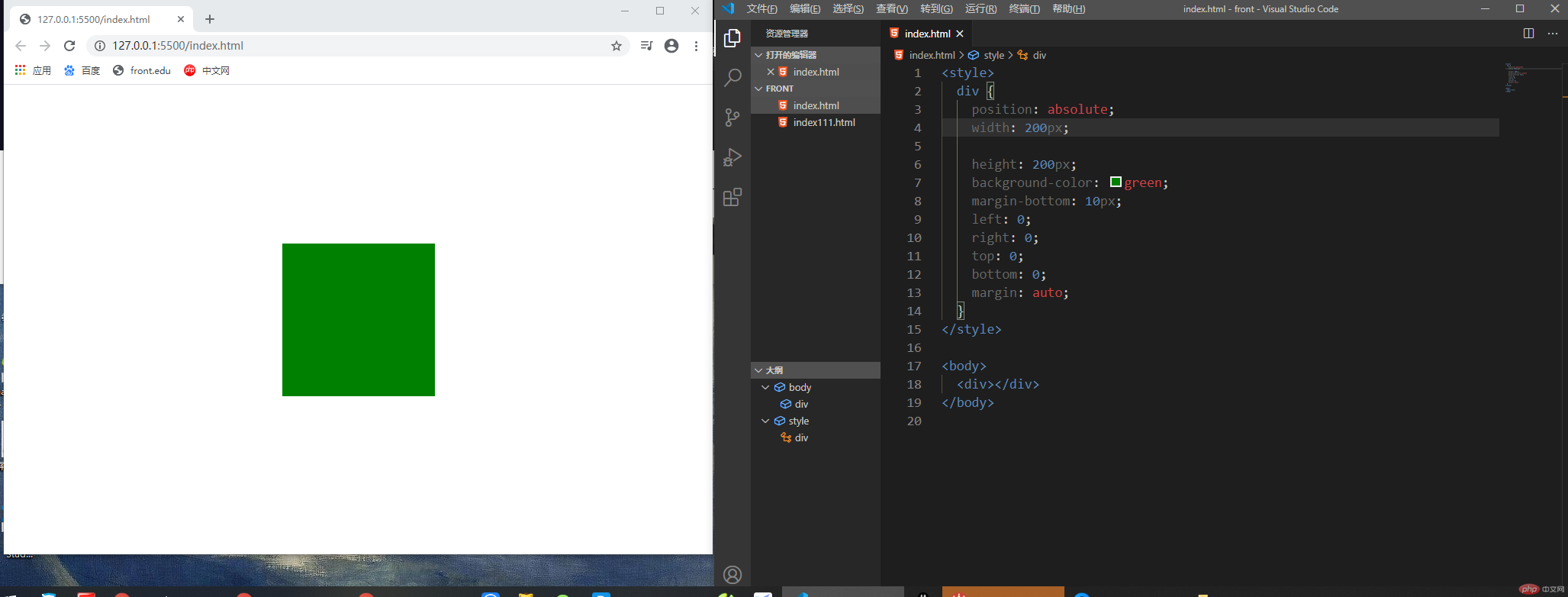Click the 'margin: auto' line in code
The image size is (1568, 597).
(1019, 292)
